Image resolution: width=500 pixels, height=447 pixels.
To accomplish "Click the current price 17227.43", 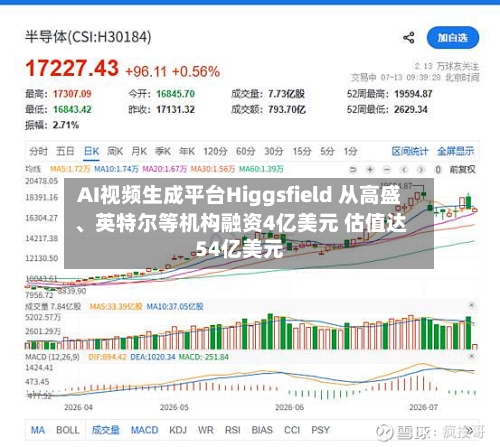I will coord(72,68).
